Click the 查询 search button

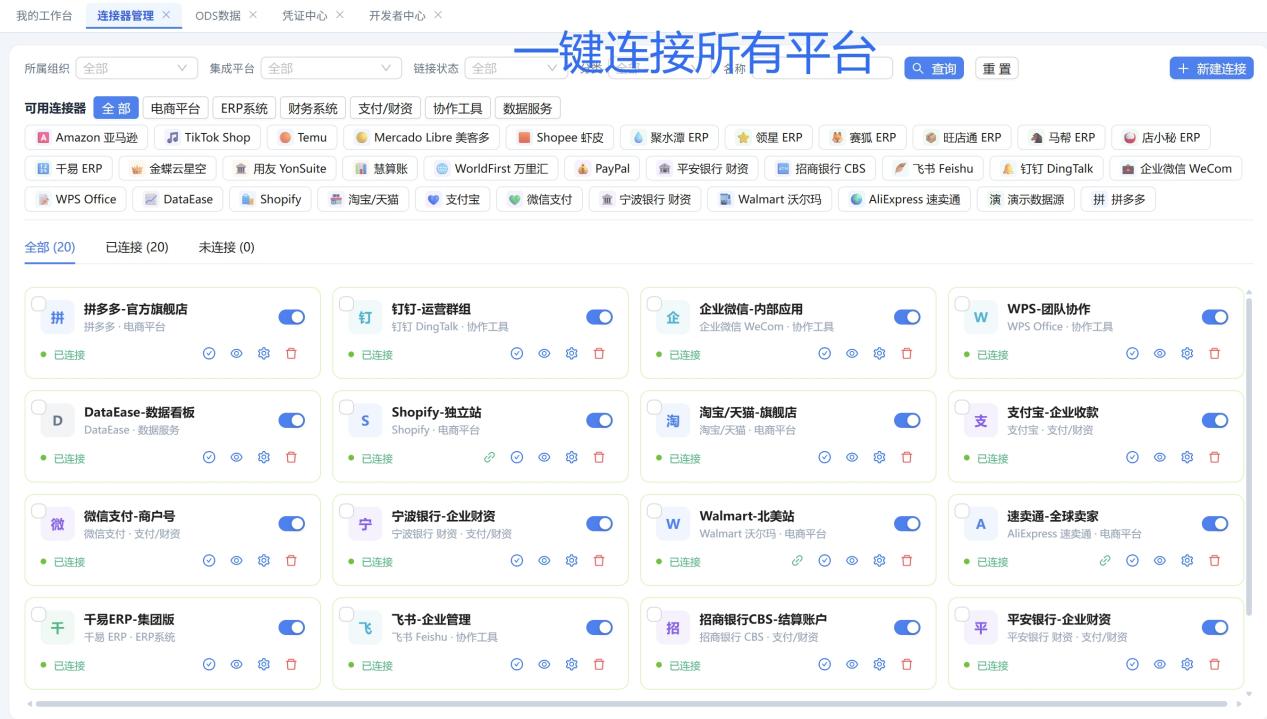tap(935, 68)
